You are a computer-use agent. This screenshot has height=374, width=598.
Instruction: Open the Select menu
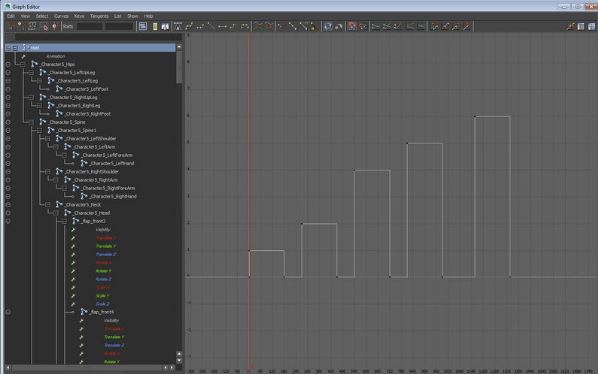tap(42, 16)
